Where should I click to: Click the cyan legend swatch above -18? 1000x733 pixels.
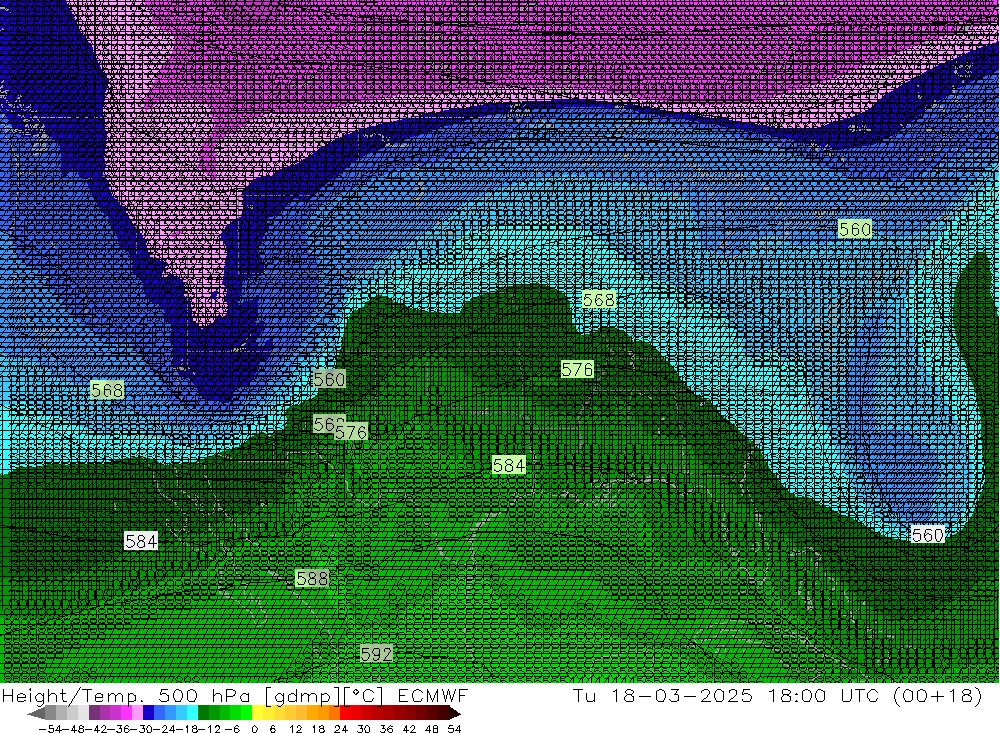[x=192, y=713]
